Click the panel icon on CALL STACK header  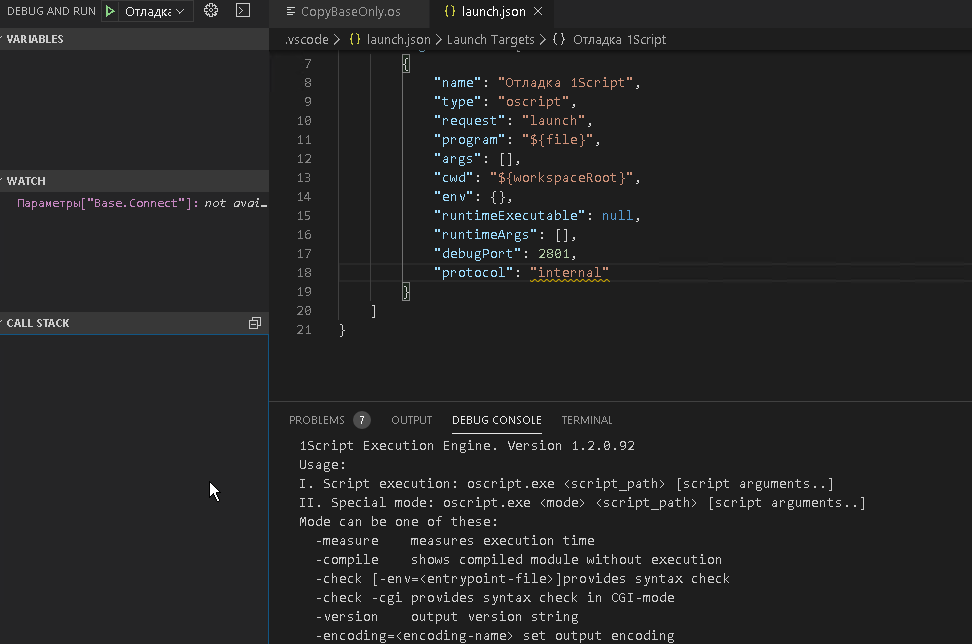pyautogui.click(x=255, y=323)
